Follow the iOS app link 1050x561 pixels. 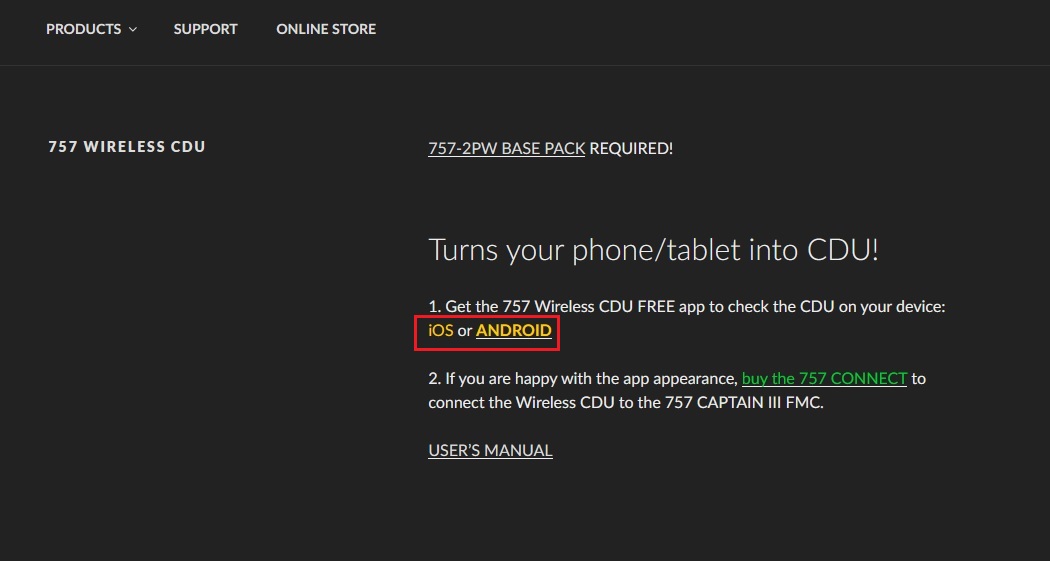point(440,330)
